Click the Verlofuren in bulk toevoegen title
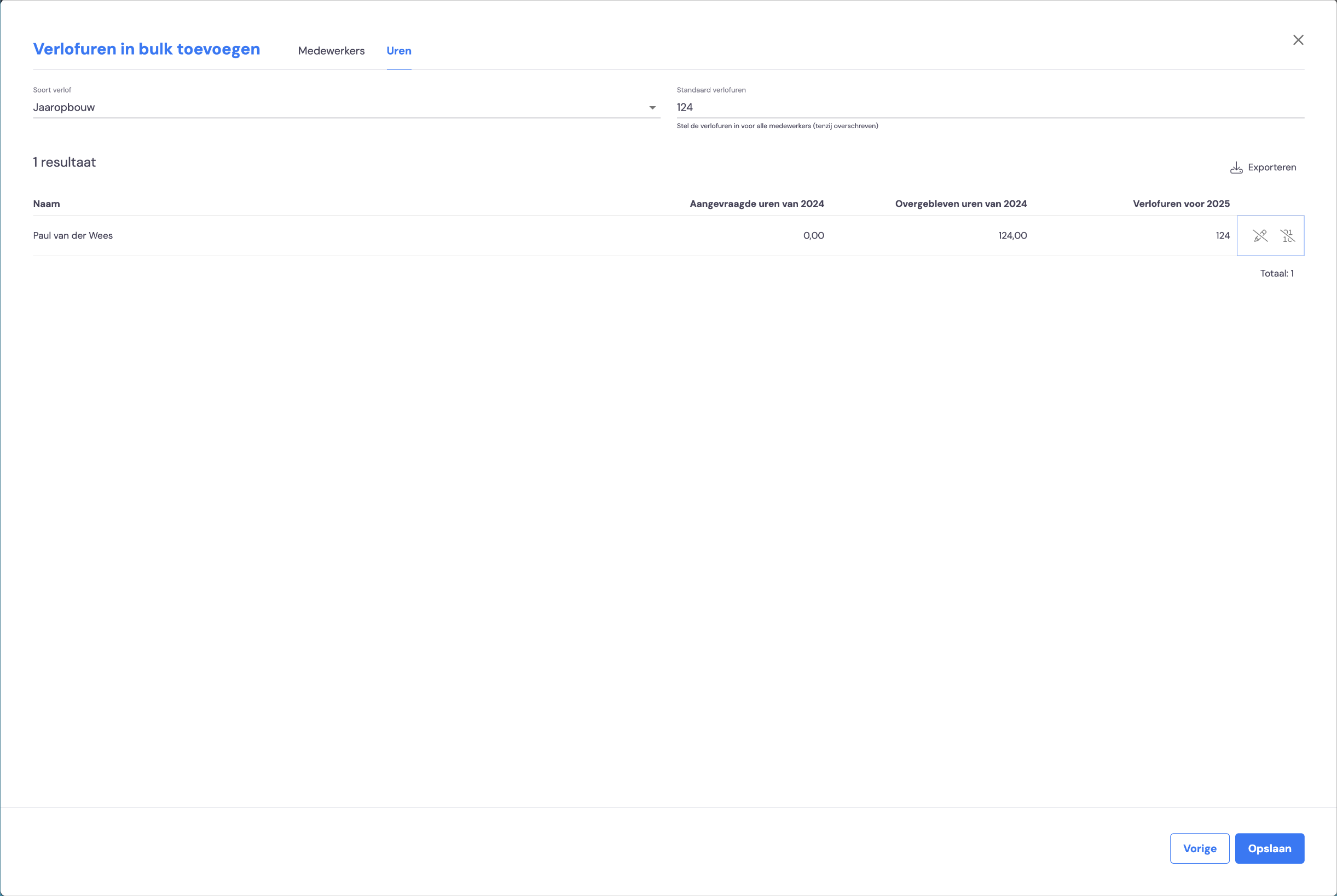The height and width of the screenshot is (896, 1337). click(x=147, y=49)
